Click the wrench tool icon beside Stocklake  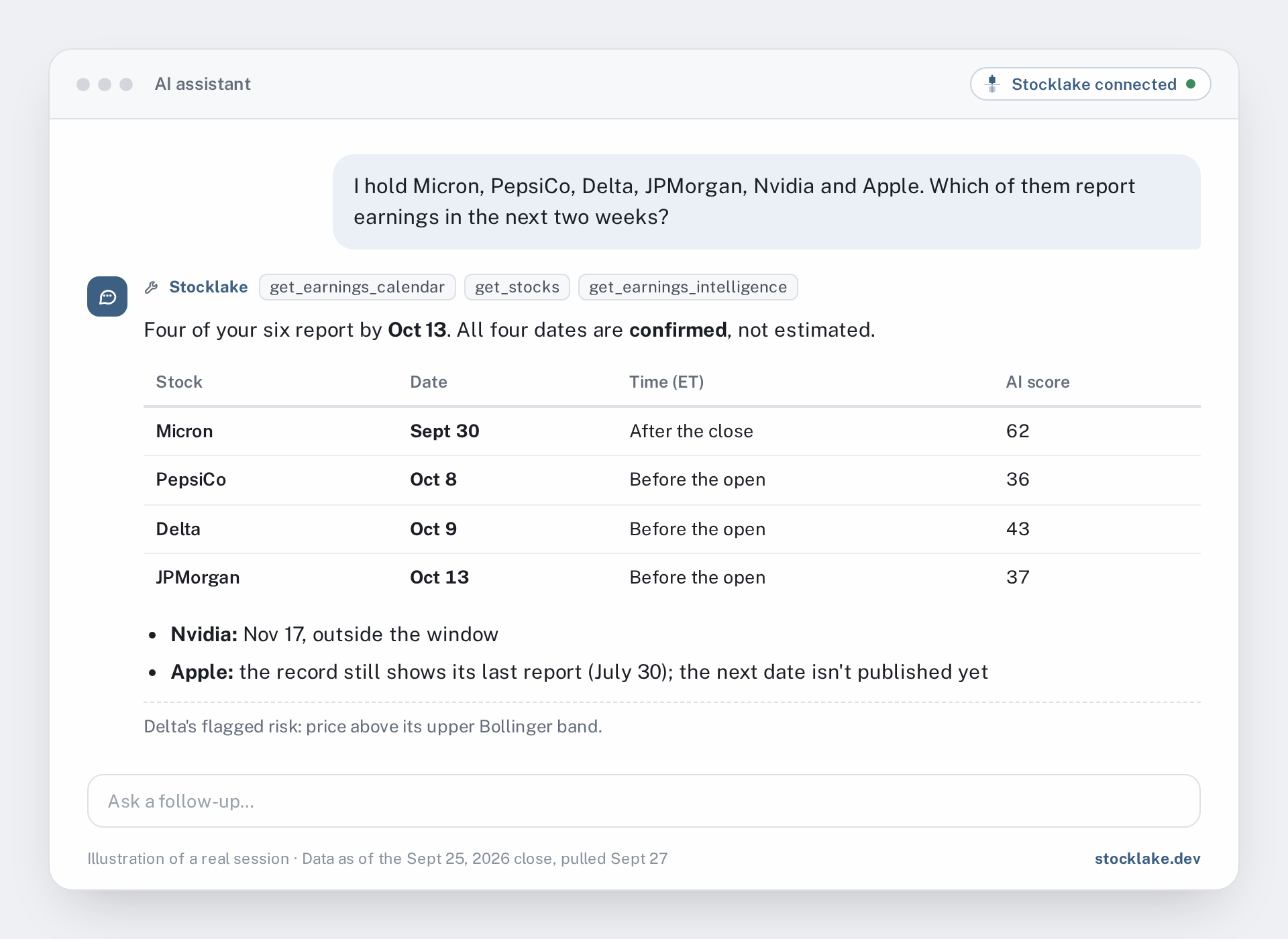click(152, 287)
